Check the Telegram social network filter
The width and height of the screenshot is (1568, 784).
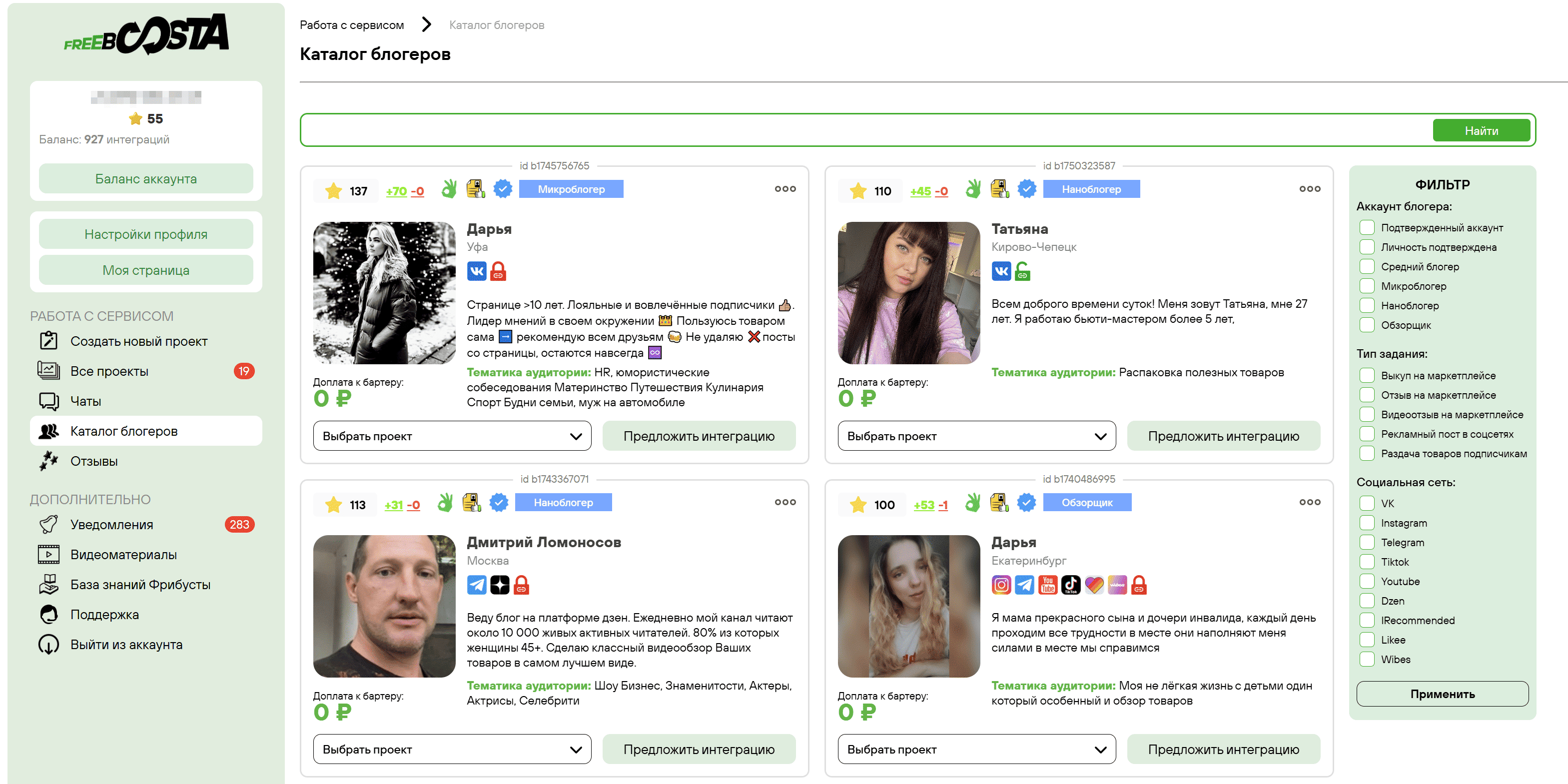tap(1367, 542)
